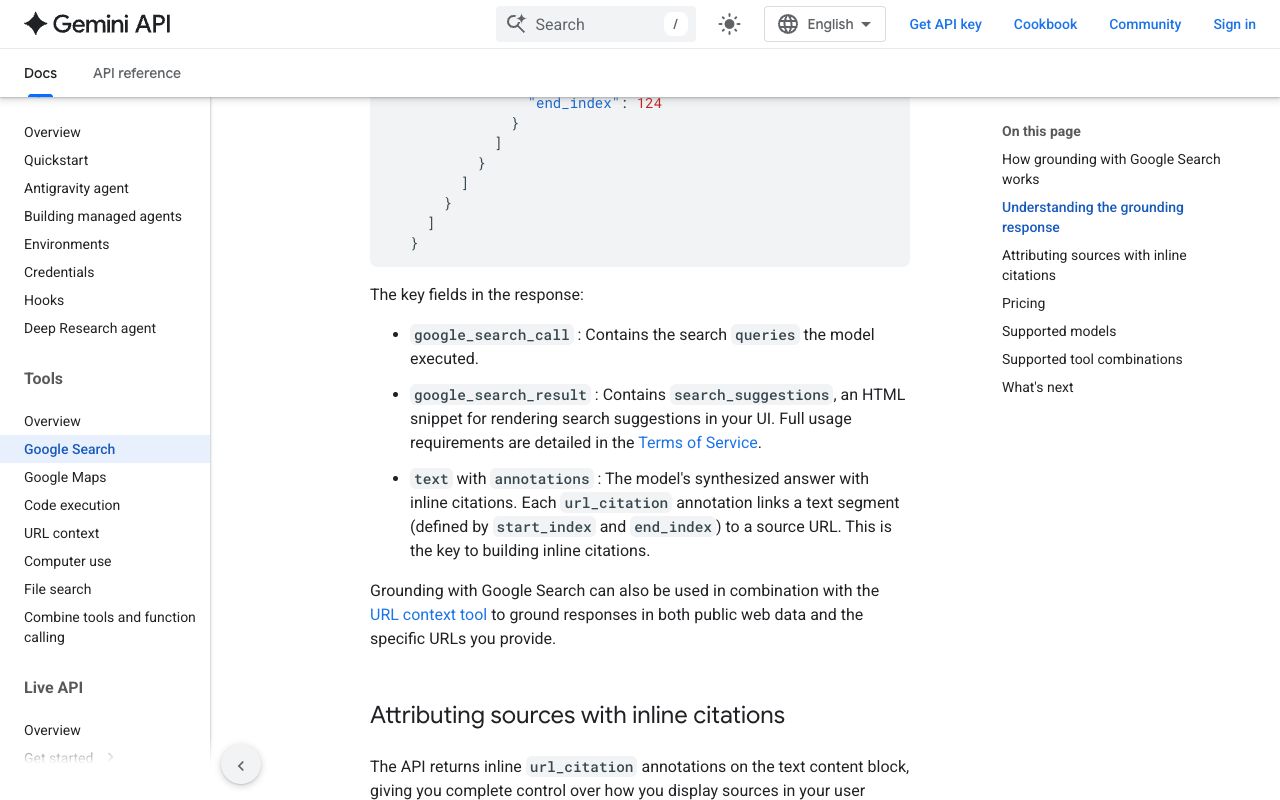This screenshot has height=800, width=1280.
Task: Open Combine tools and function calling
Action: pos(110,627)
